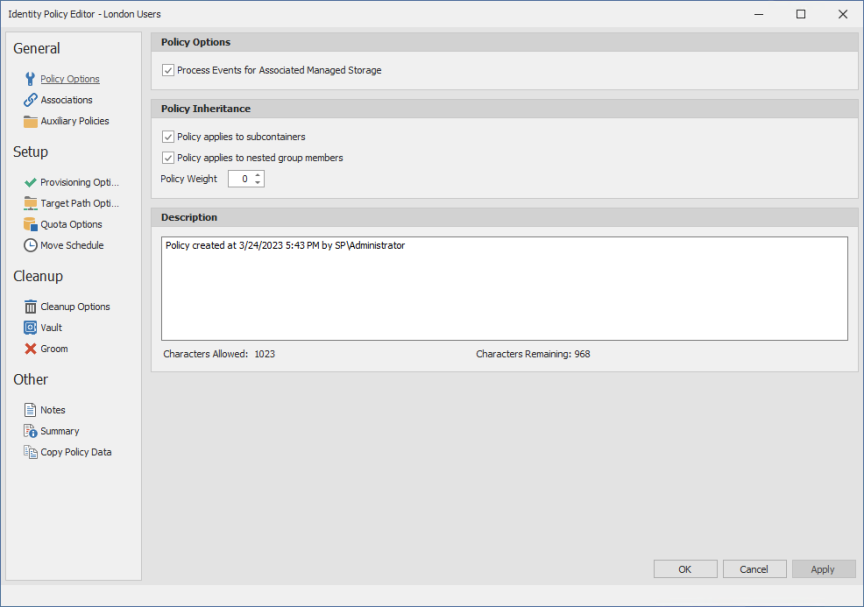Click the 'Characters Allowed: 1023' text
Viewport: 864px width, 607px height.
click(219, 354)
